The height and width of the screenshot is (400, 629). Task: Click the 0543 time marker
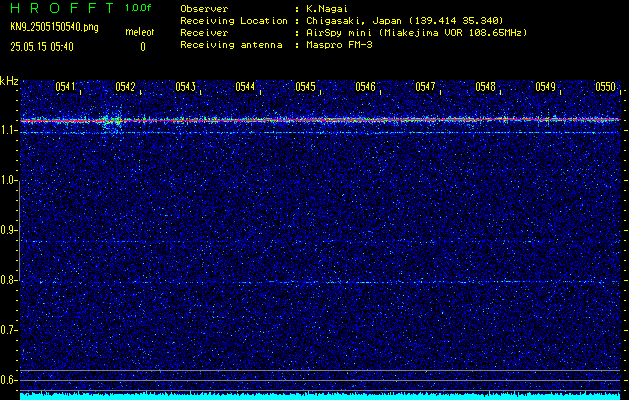(185, 87)
